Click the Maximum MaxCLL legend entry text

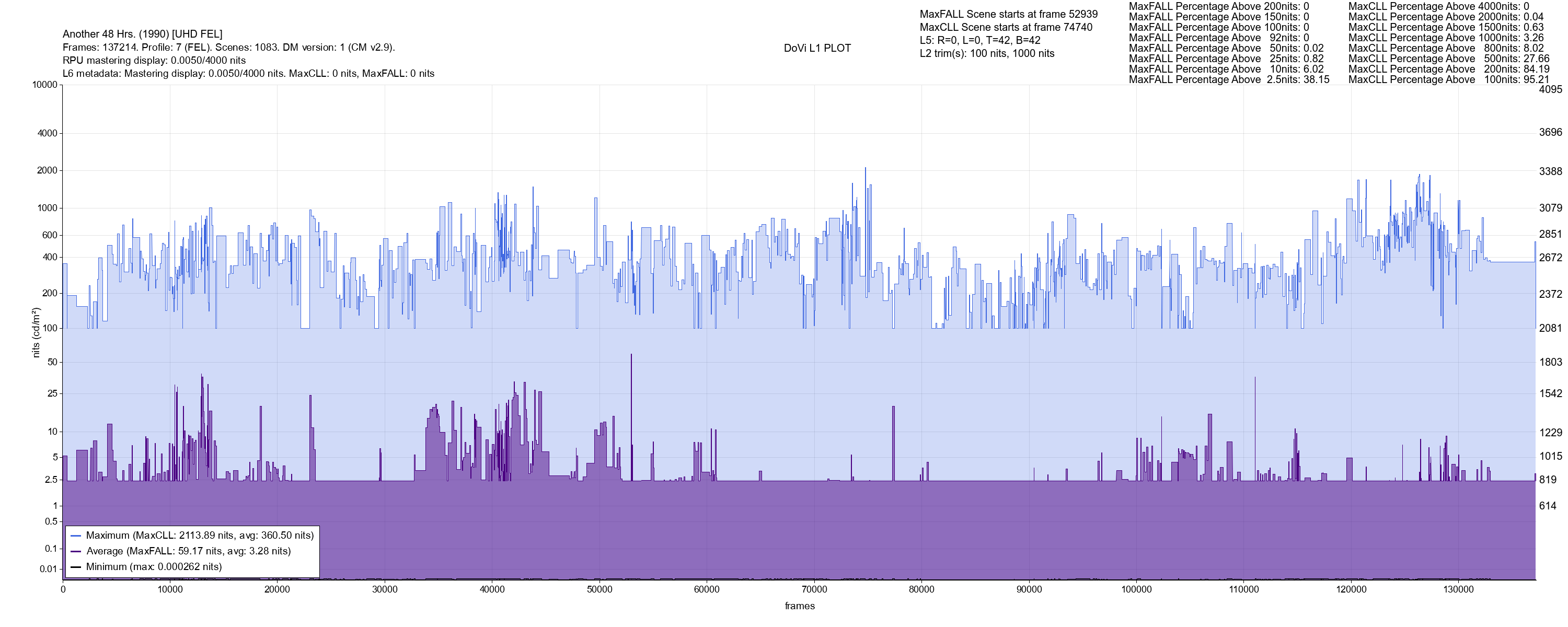click(200, 536)
